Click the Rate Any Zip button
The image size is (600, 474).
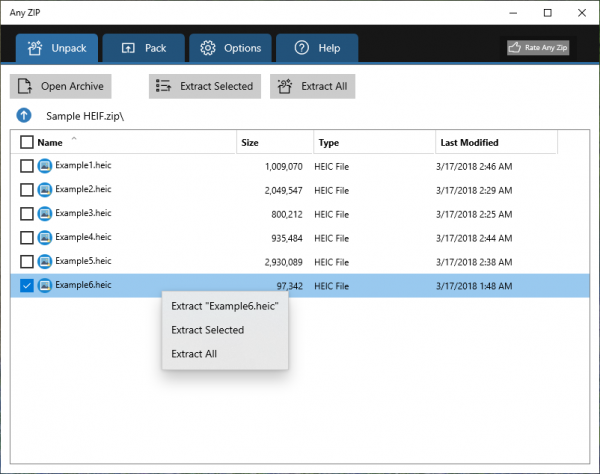click(538, 47)
